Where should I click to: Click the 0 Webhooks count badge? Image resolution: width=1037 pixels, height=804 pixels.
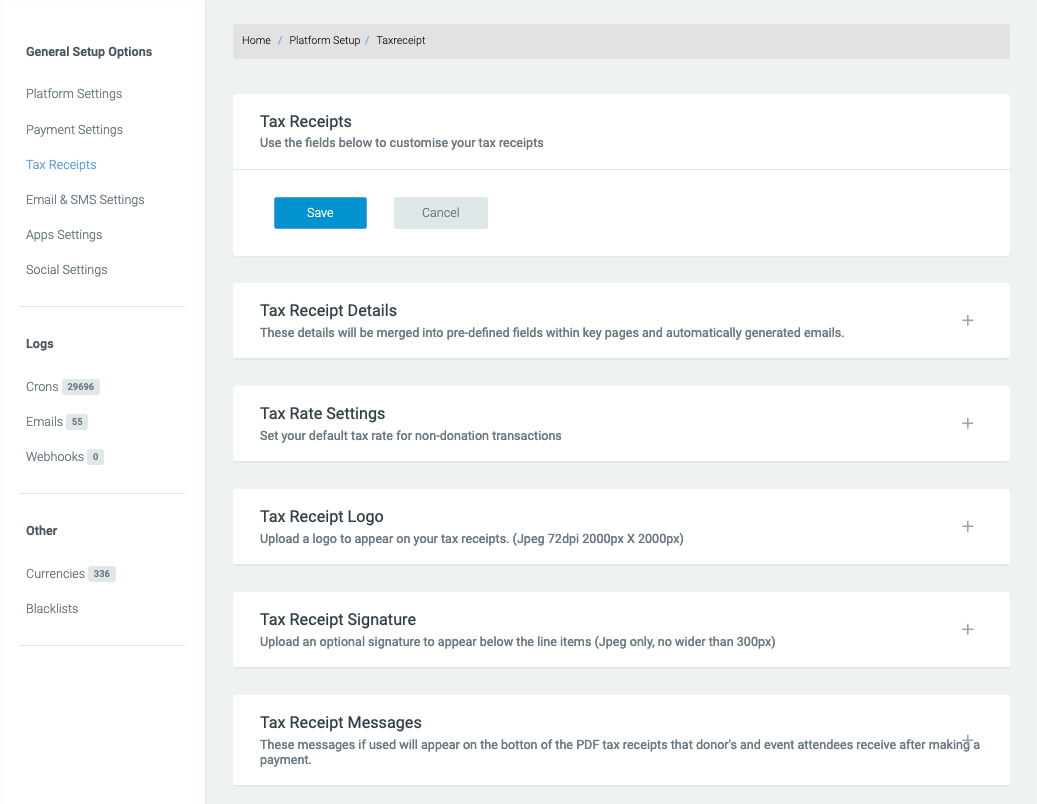pos(95,457)
